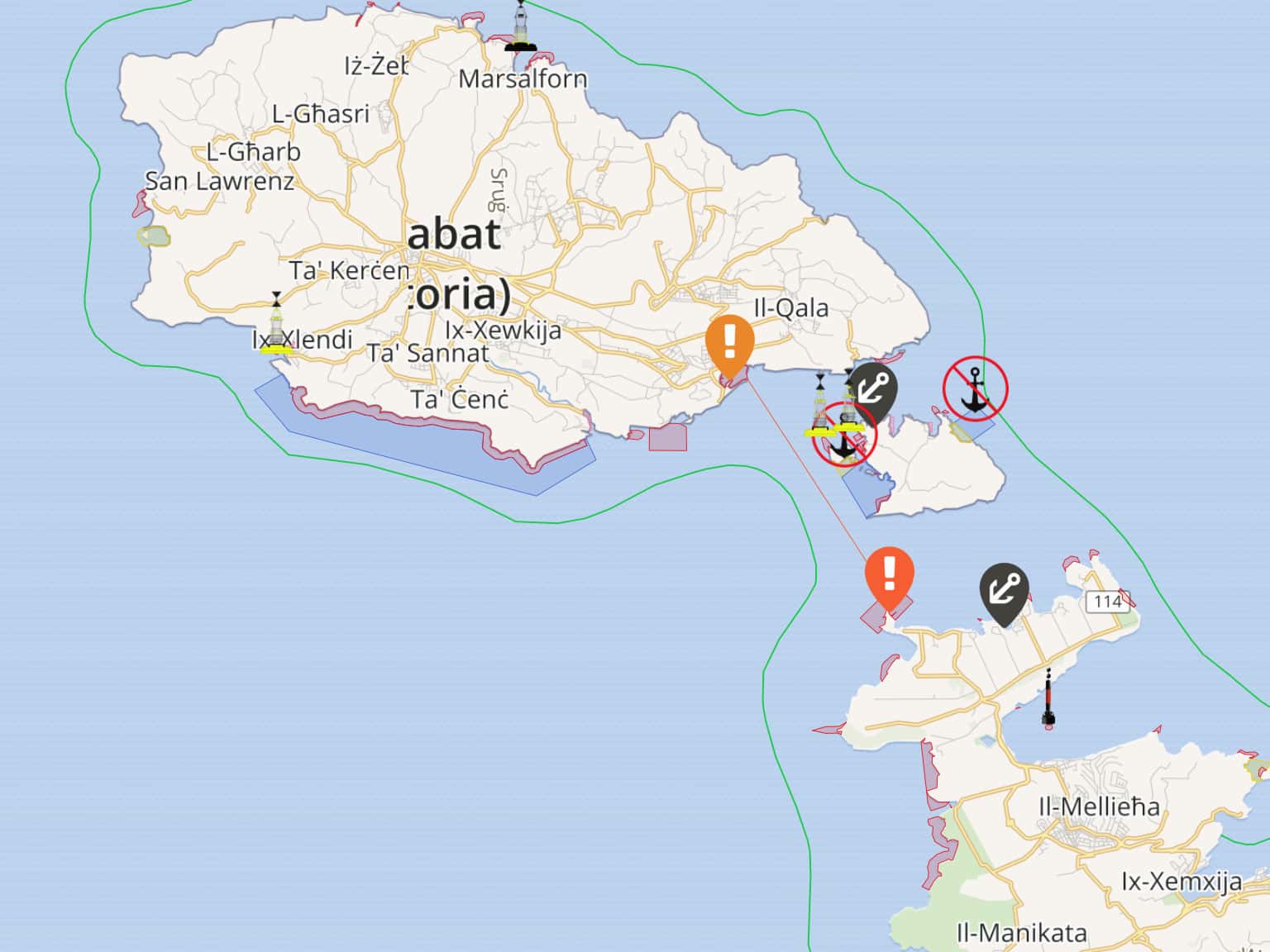Click the red-black spar buoy in Mellieħa bay
The height and width of the screenshot is (952, 1270).
pos(1048,699)
